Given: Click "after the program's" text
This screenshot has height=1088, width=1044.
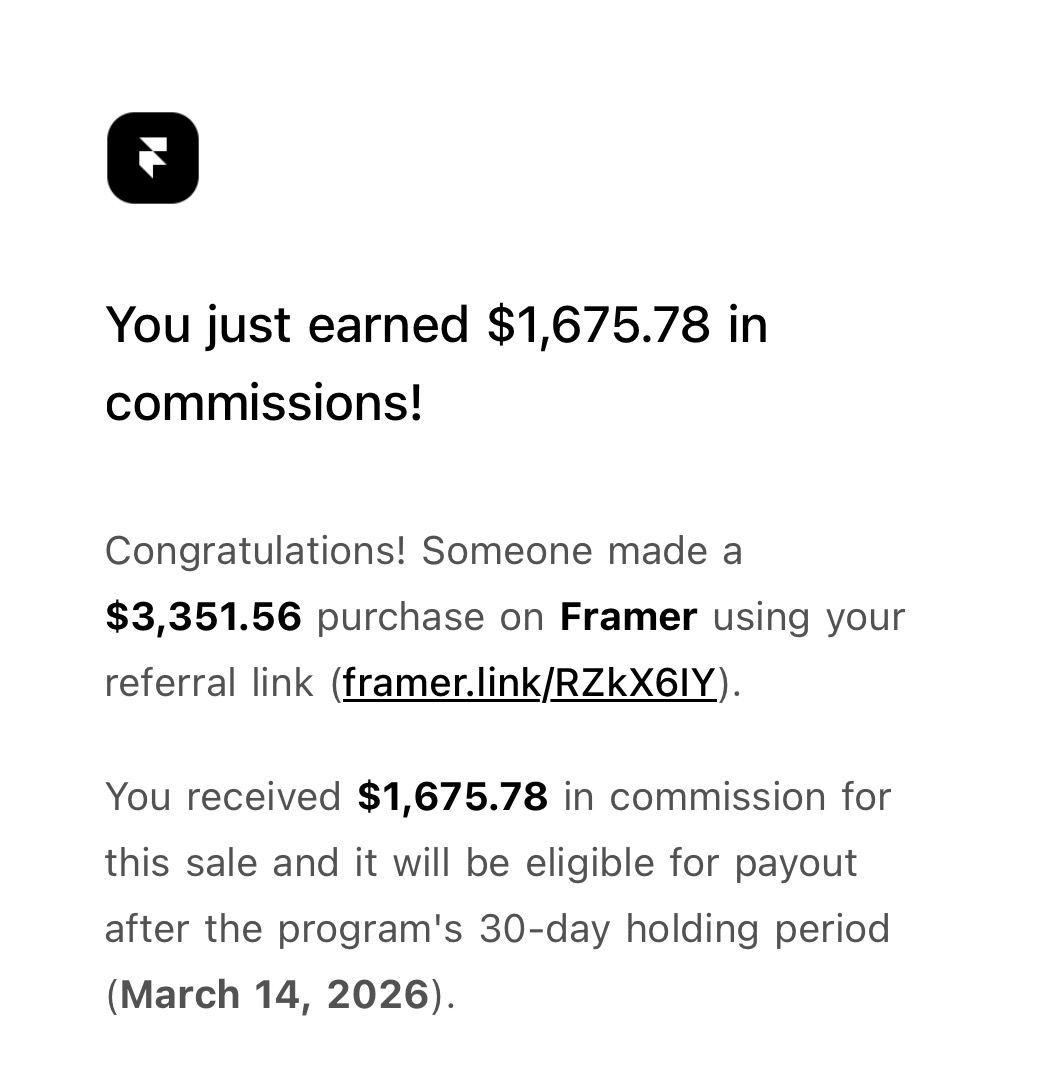Looking at the screenshot, I should pyautogui.click(x=284, y=929).
